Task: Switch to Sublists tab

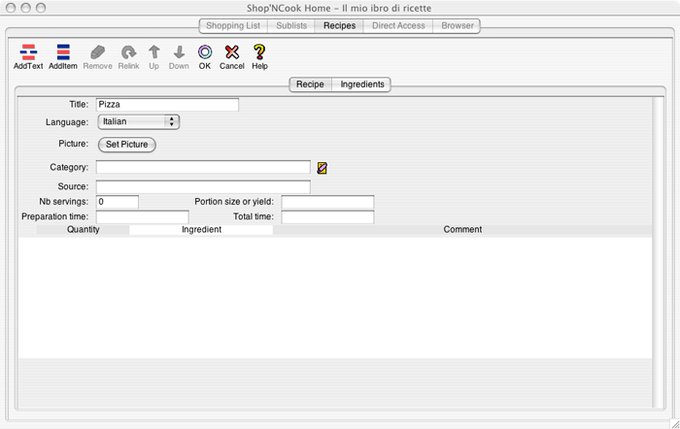Action: tap(291, 26)
